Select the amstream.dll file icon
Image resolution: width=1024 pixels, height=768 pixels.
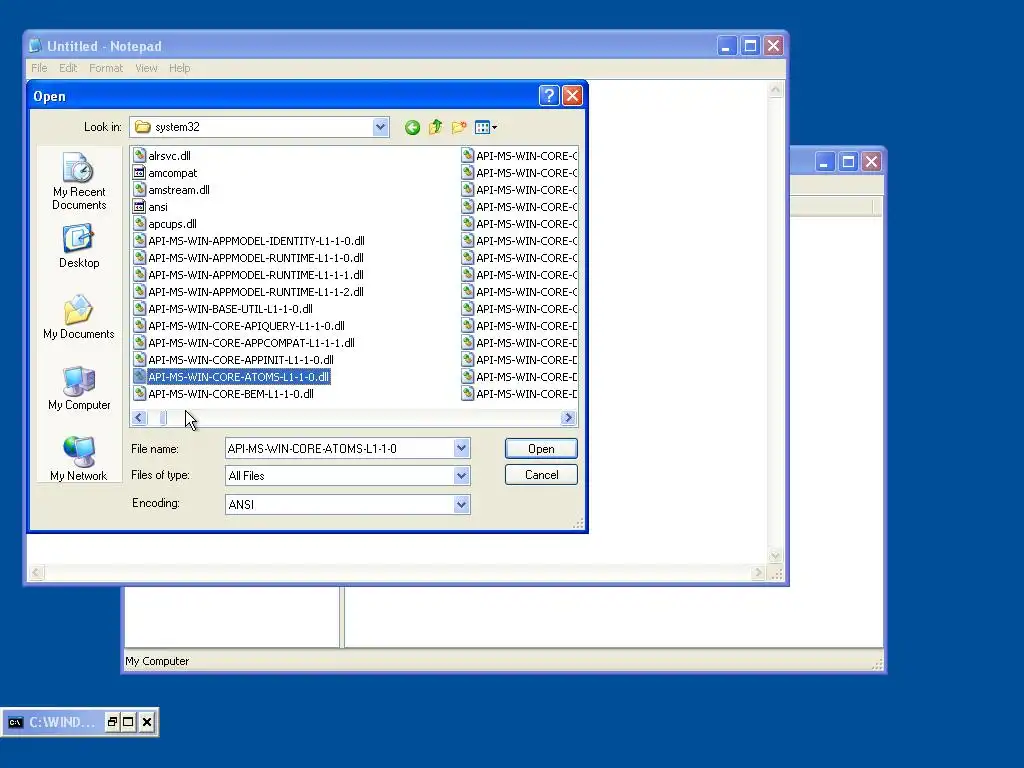click(x=139, y=189)
